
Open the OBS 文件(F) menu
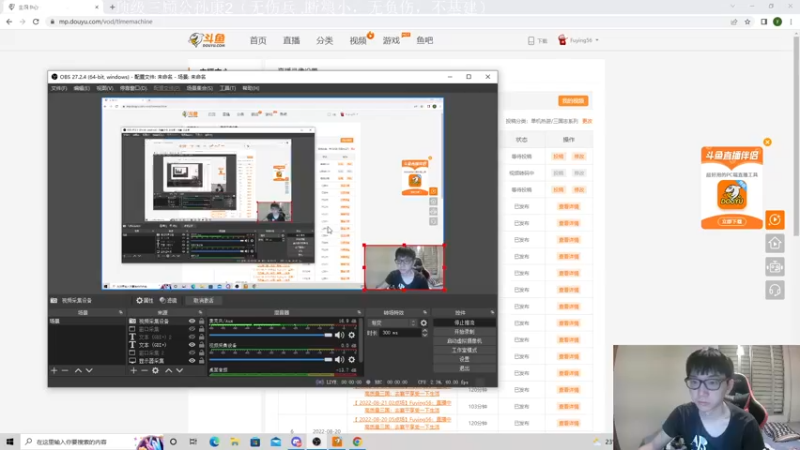pos(59,88)
